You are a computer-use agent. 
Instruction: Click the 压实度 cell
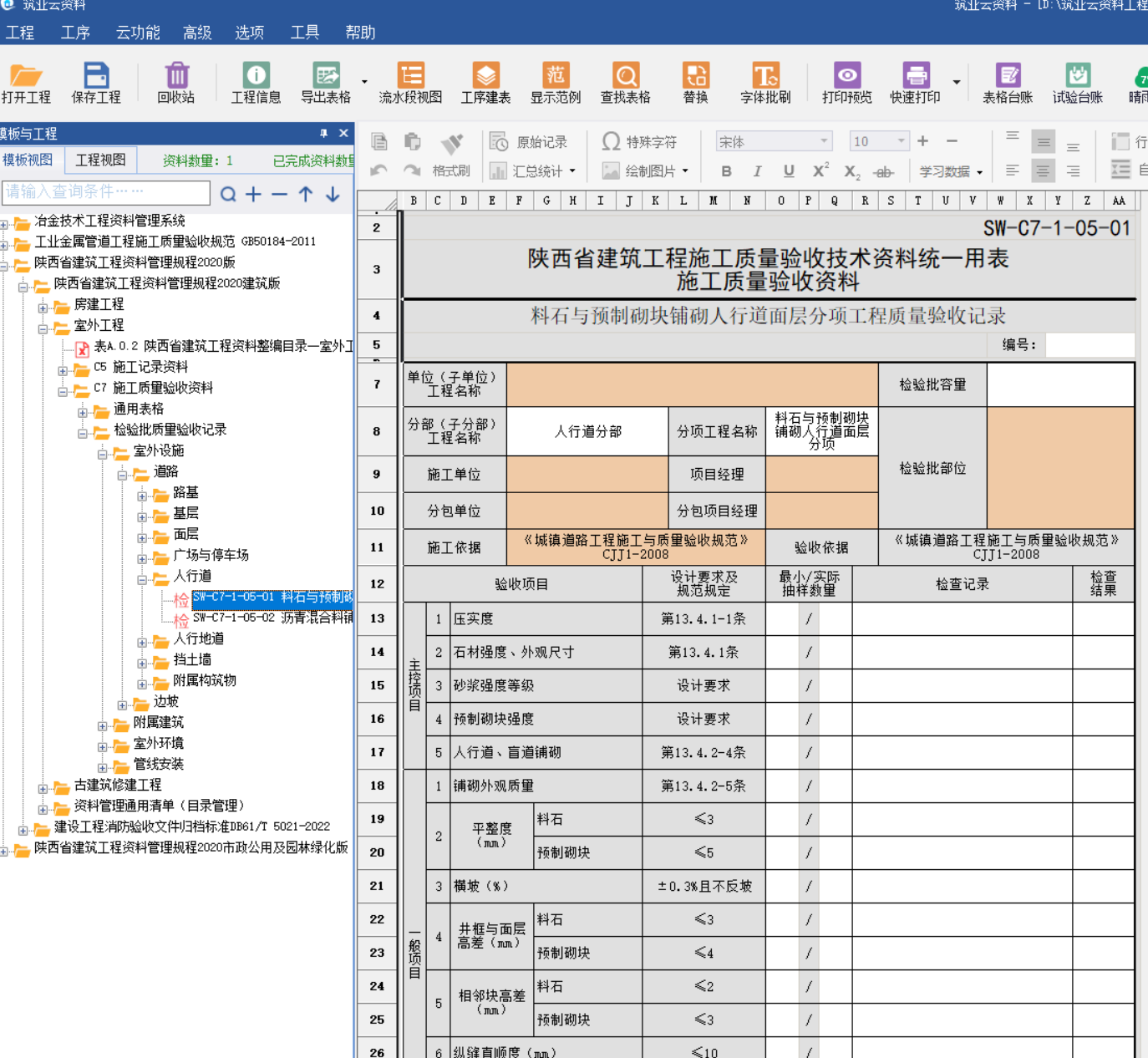pos(546,618)
